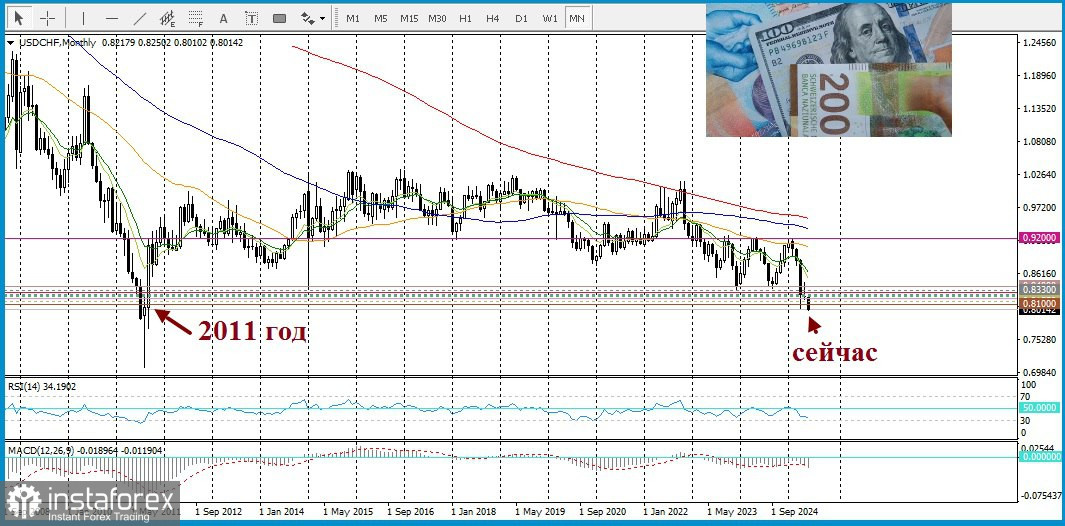The image size is (1065, 526).
Task: Switch to the W1 weekly timeframe
Action: 549,18
